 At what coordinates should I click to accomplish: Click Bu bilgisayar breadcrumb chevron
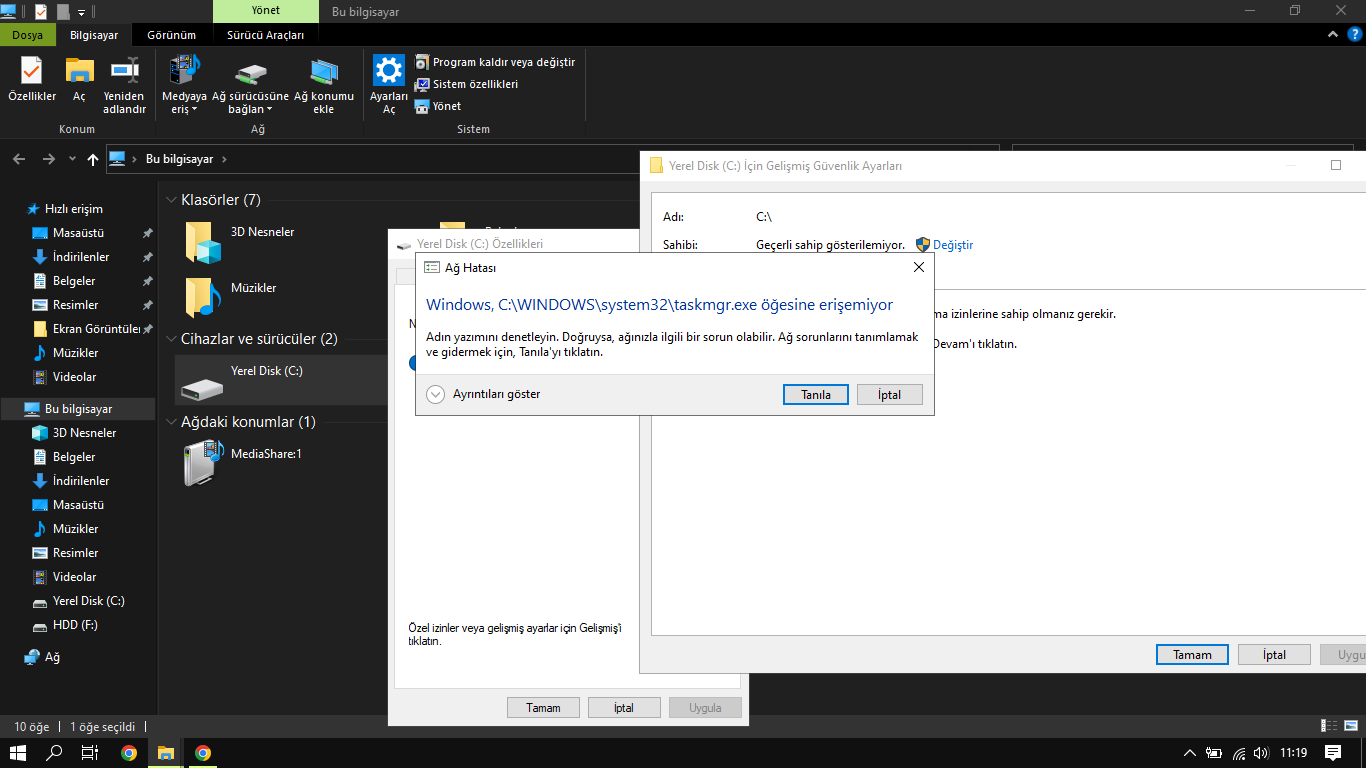(x=224, y=159)
